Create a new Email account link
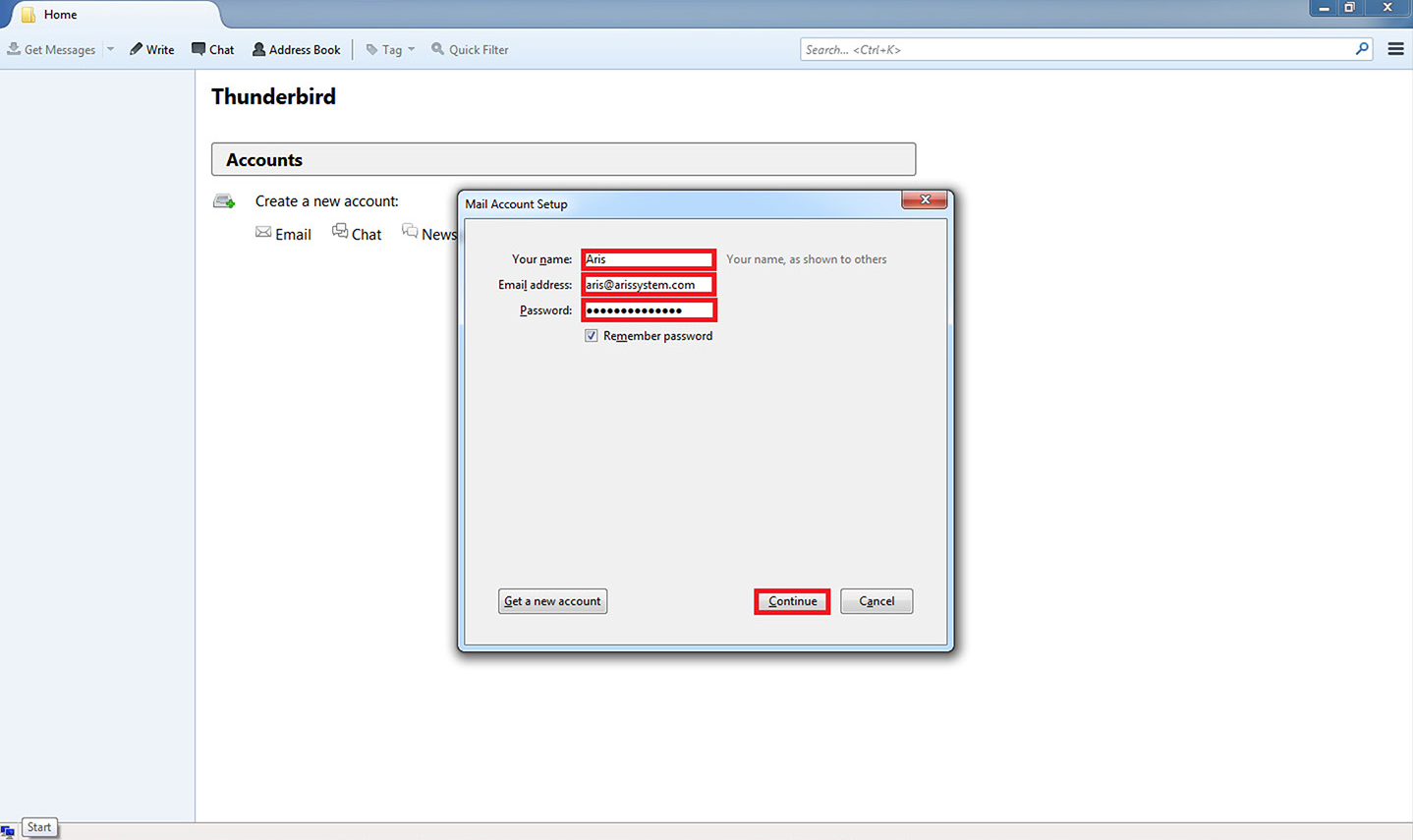 (283, 234)
